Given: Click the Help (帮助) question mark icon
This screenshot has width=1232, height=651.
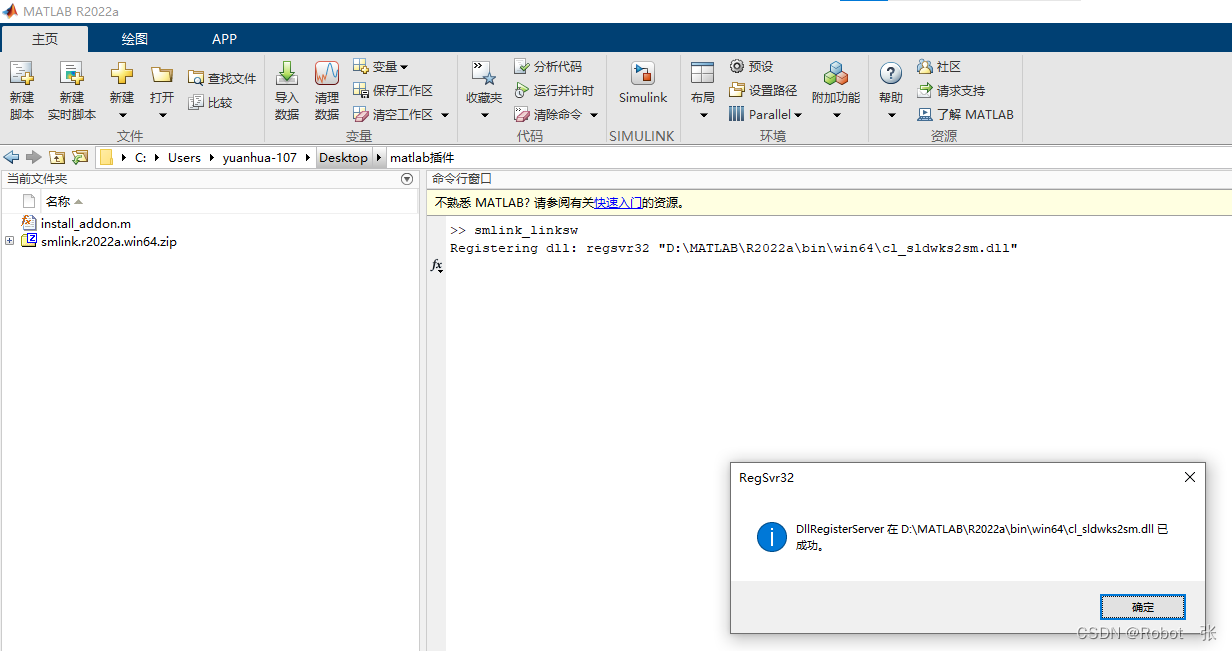Looking at the screenshot, I should click(891, 74).
